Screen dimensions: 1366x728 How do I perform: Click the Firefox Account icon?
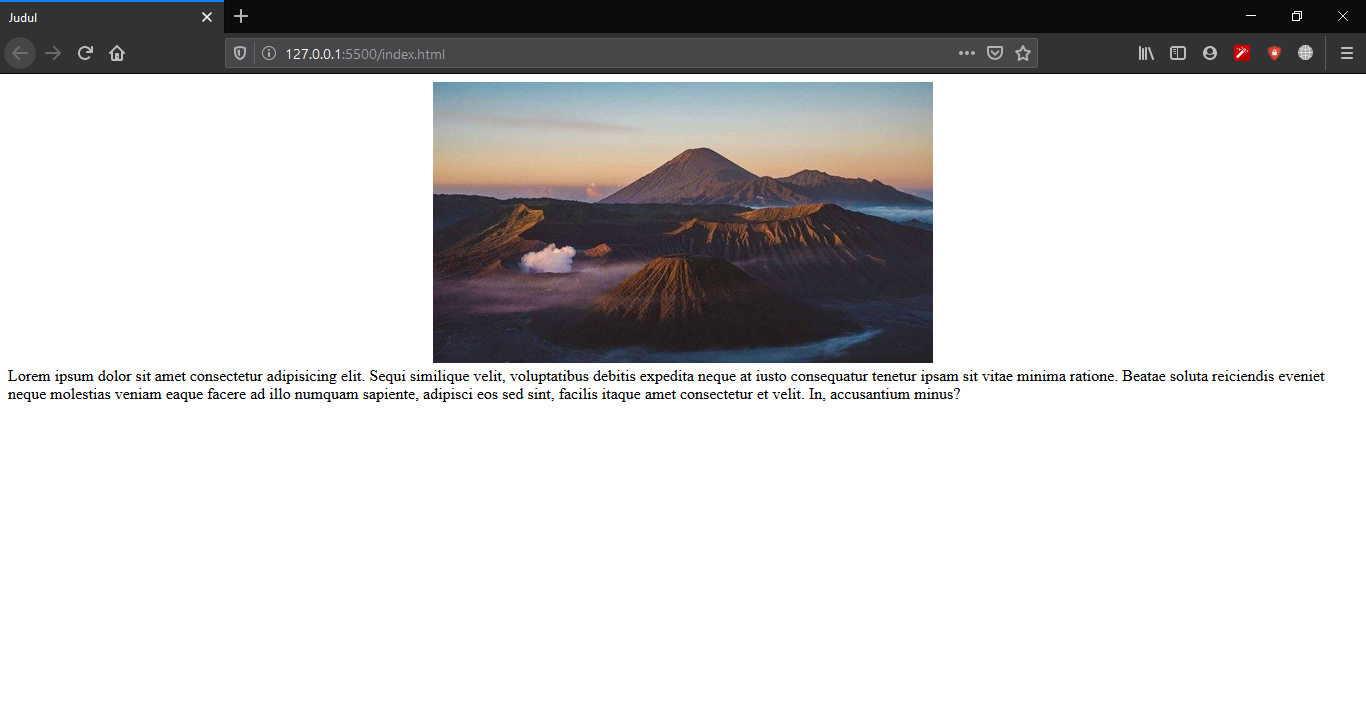pos(1209,53)
